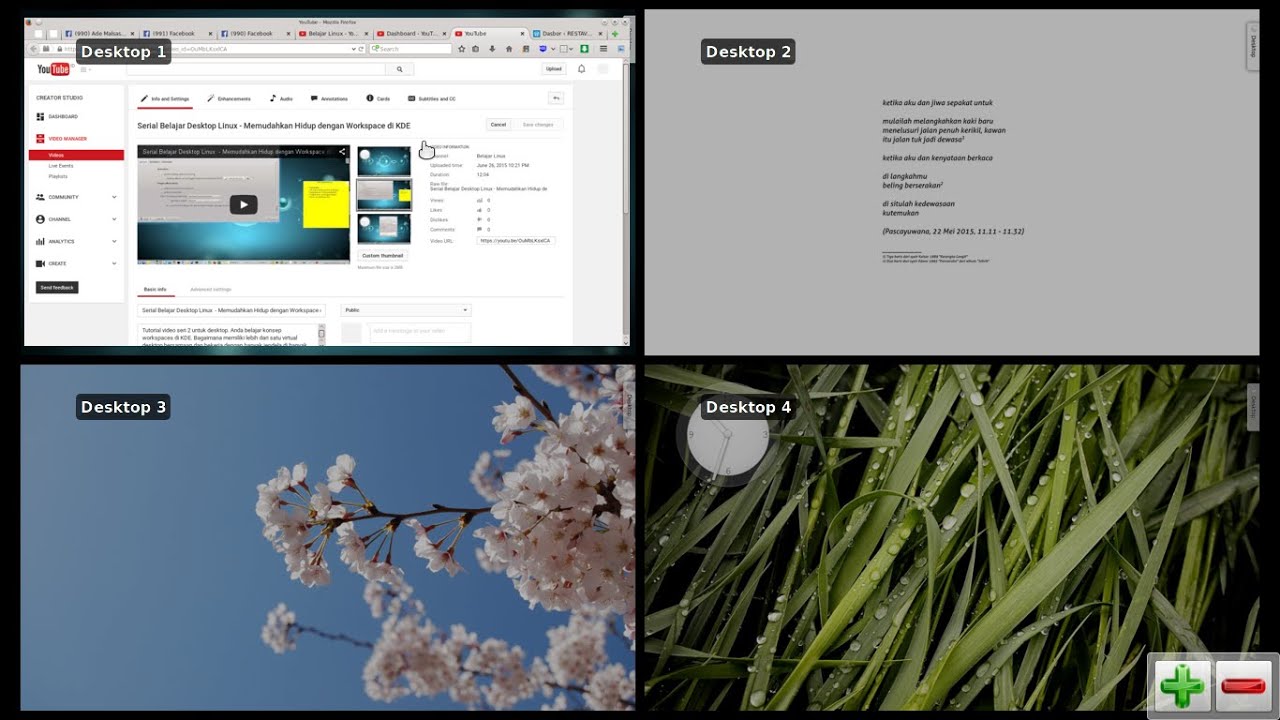
Task: Click the video title input field
Action: point(232,310)
